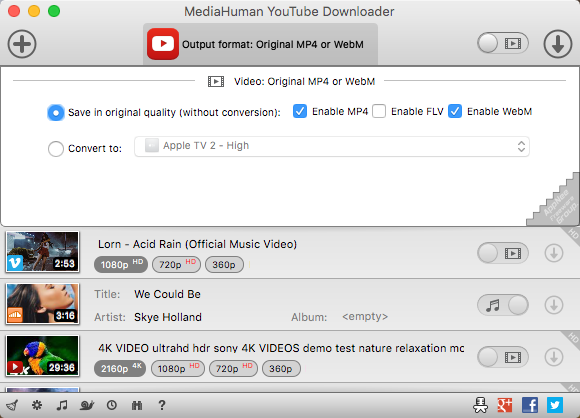Choose 1080p quality for 4K VIDEO item
580x418 pixels.
pyautogui.click(x=178, y=368)
